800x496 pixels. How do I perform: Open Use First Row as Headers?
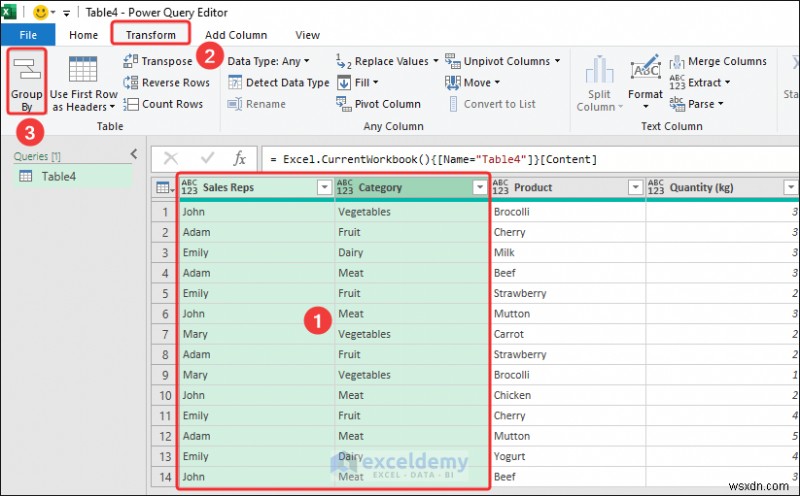tap(84, 84)
